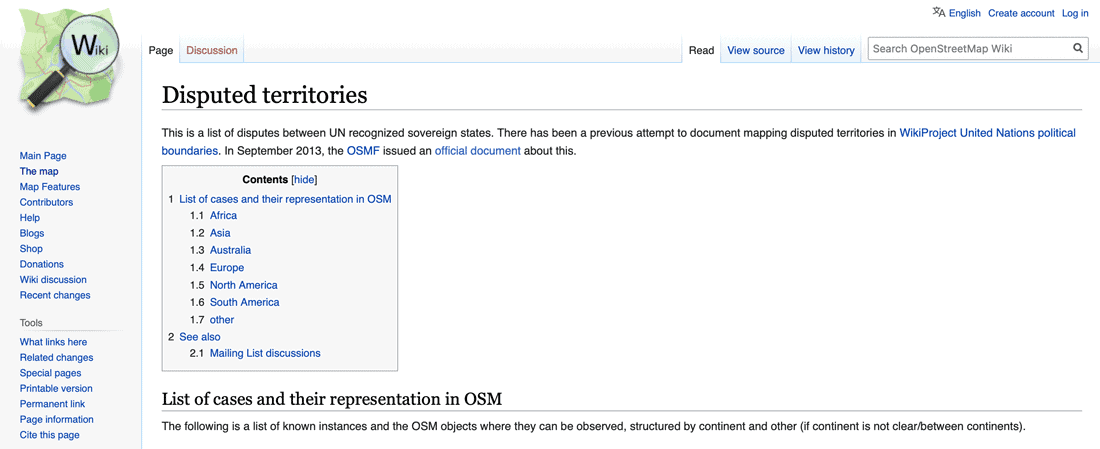Open Special pages link
The height and width of the screenshot is (449, 1100).
click(x=51, y=373)
